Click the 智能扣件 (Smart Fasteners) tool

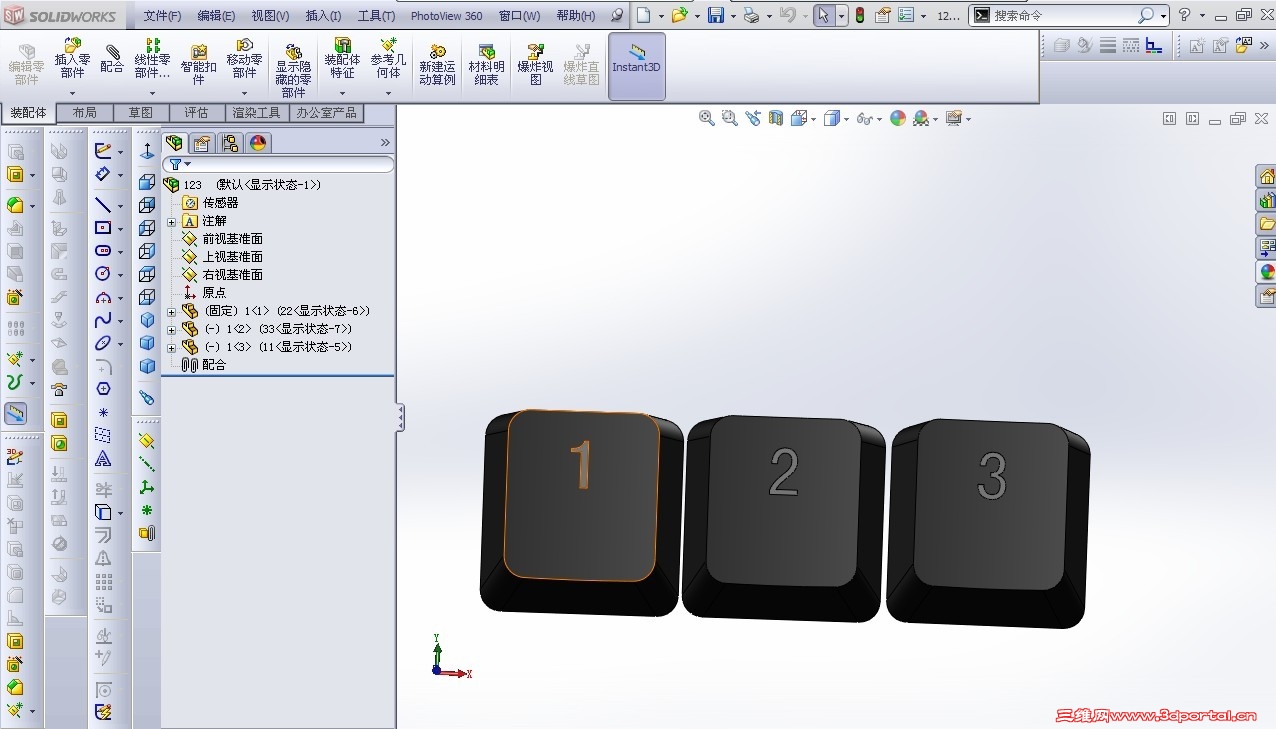pos(198,65)
